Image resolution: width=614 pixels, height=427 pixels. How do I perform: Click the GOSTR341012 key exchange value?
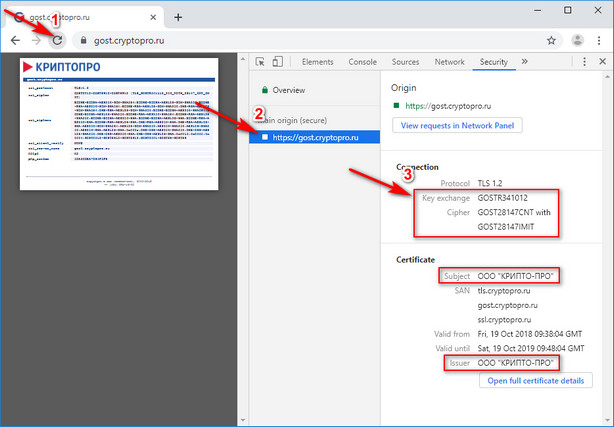pos(502,198)
